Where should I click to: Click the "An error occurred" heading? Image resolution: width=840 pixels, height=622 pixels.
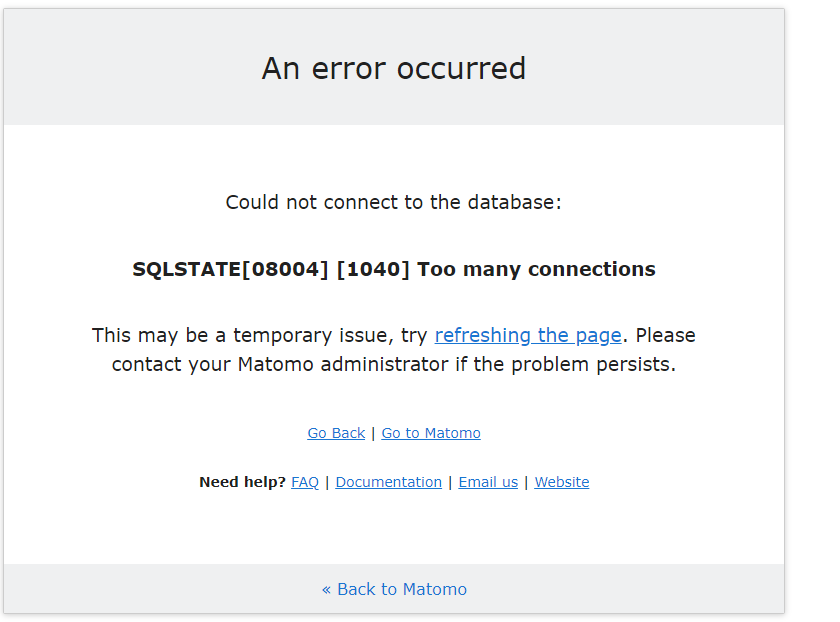pyautogui.click(x=394, y=68)
